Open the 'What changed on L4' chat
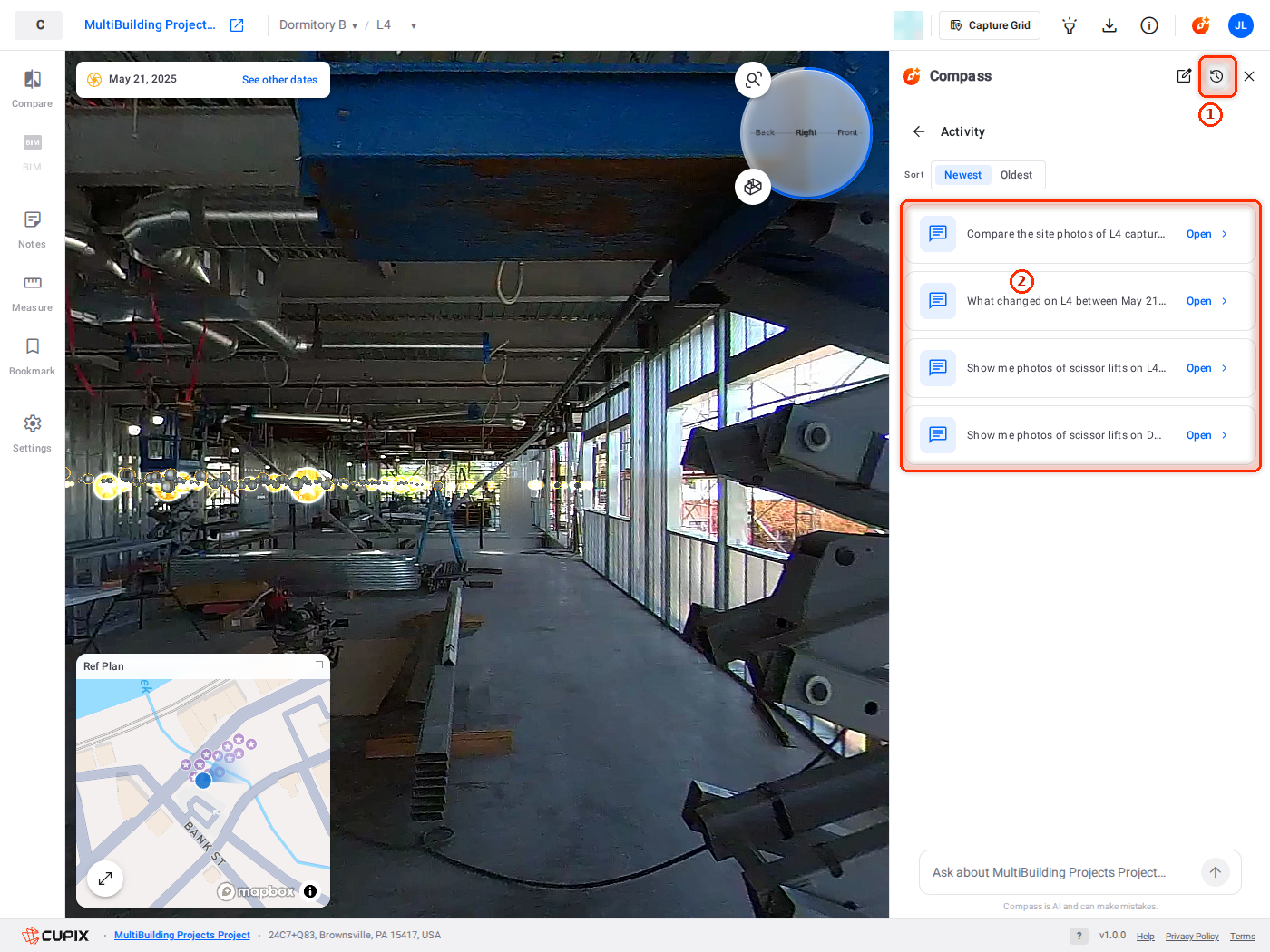1270x952 pixels. coord(1080,301)
